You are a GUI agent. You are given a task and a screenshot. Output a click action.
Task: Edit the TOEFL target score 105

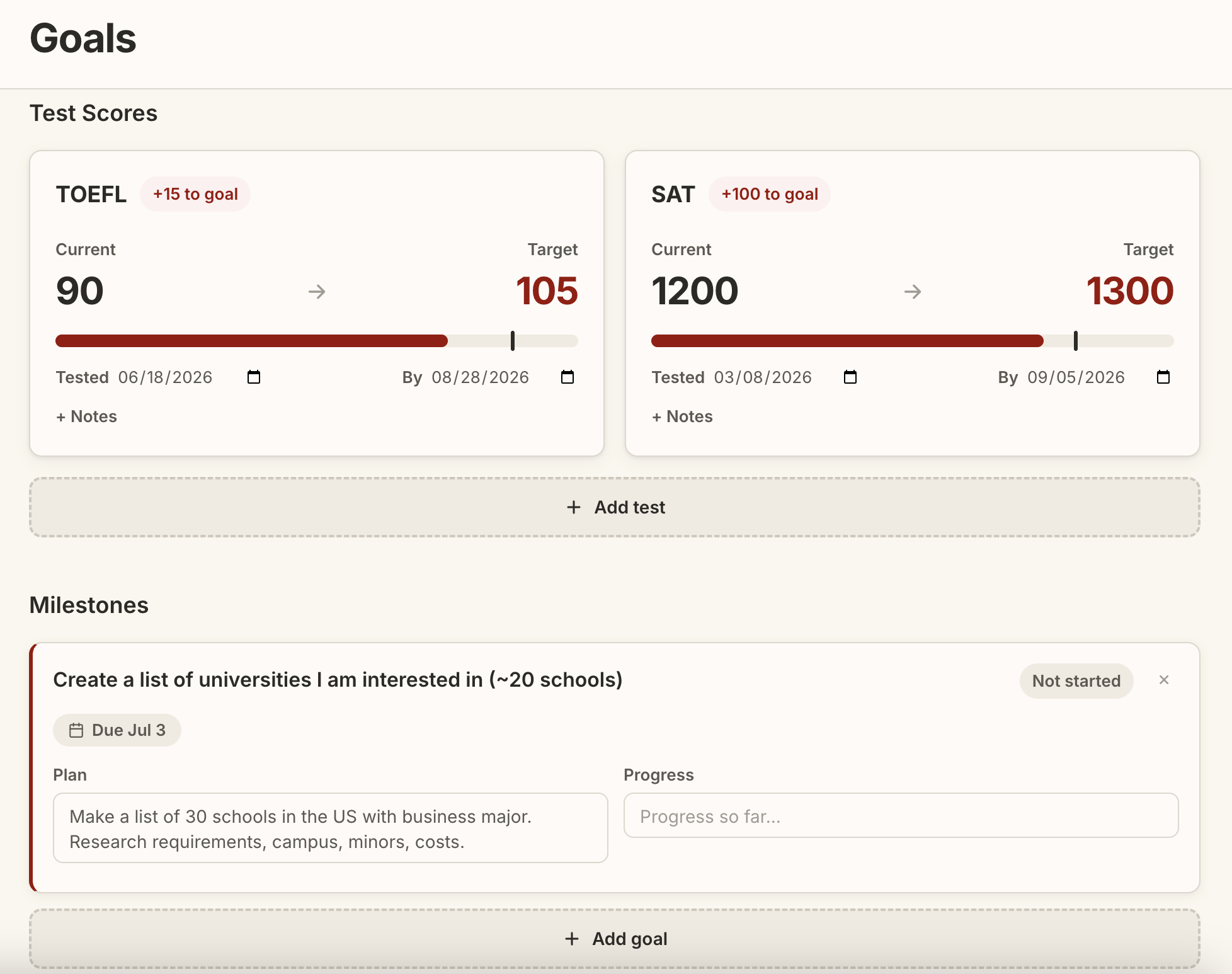[547, 291]
